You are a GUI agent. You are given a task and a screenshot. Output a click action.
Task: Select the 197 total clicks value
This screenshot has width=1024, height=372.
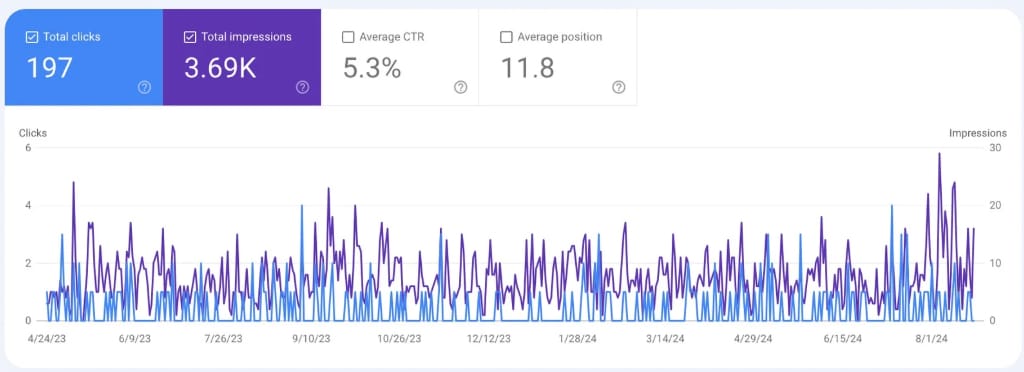coord(50,68)
